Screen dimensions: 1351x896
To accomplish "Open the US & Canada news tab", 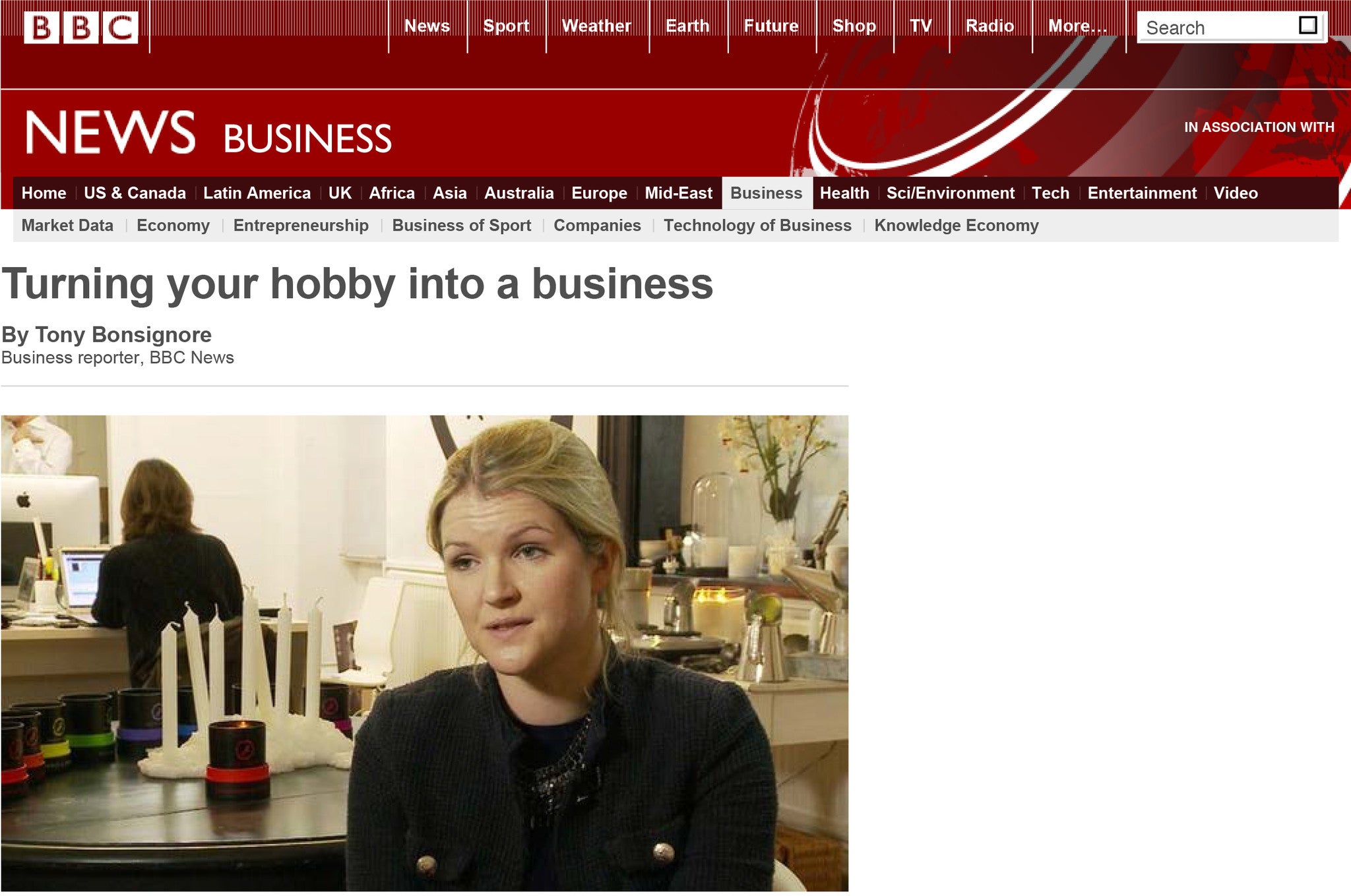I will [x=135, y=193].
